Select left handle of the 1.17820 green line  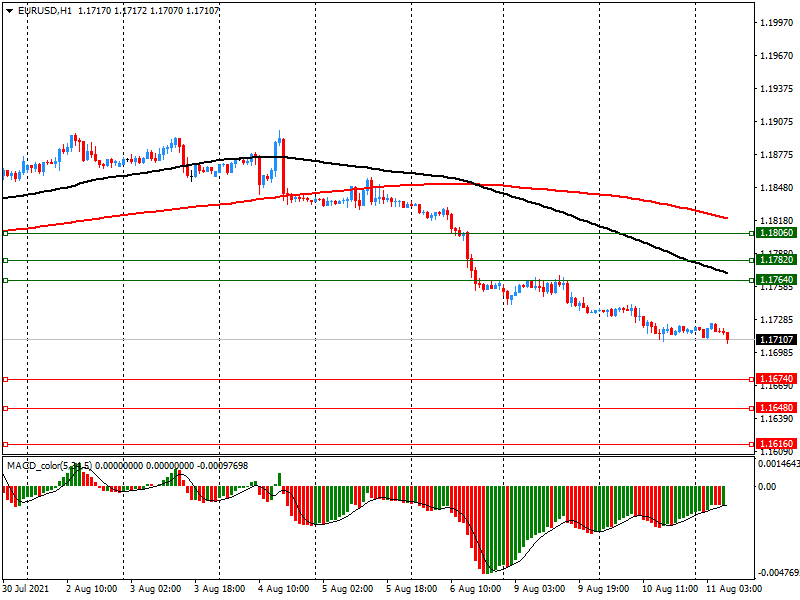pyautogui.click(x=6, y=261)
